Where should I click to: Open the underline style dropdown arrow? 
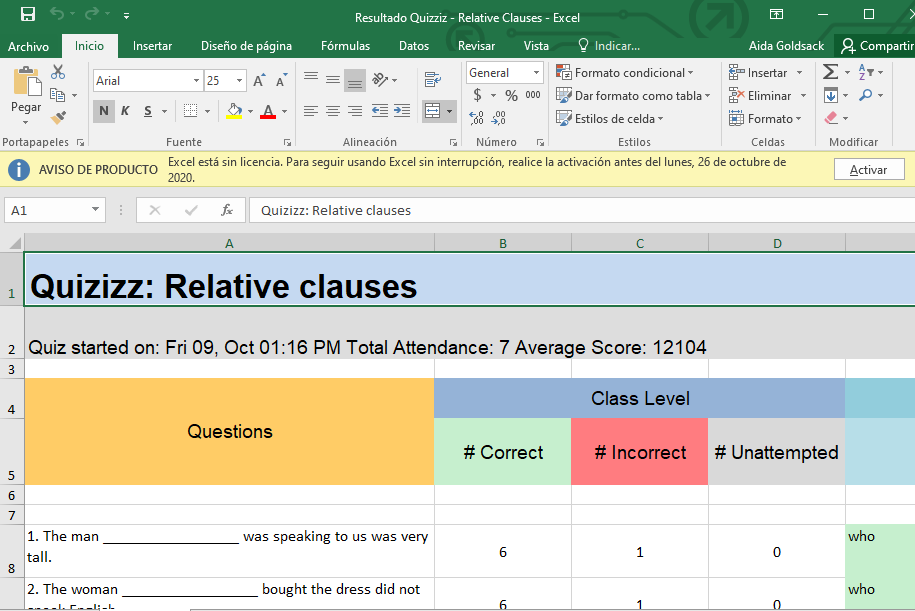point(165,111)
